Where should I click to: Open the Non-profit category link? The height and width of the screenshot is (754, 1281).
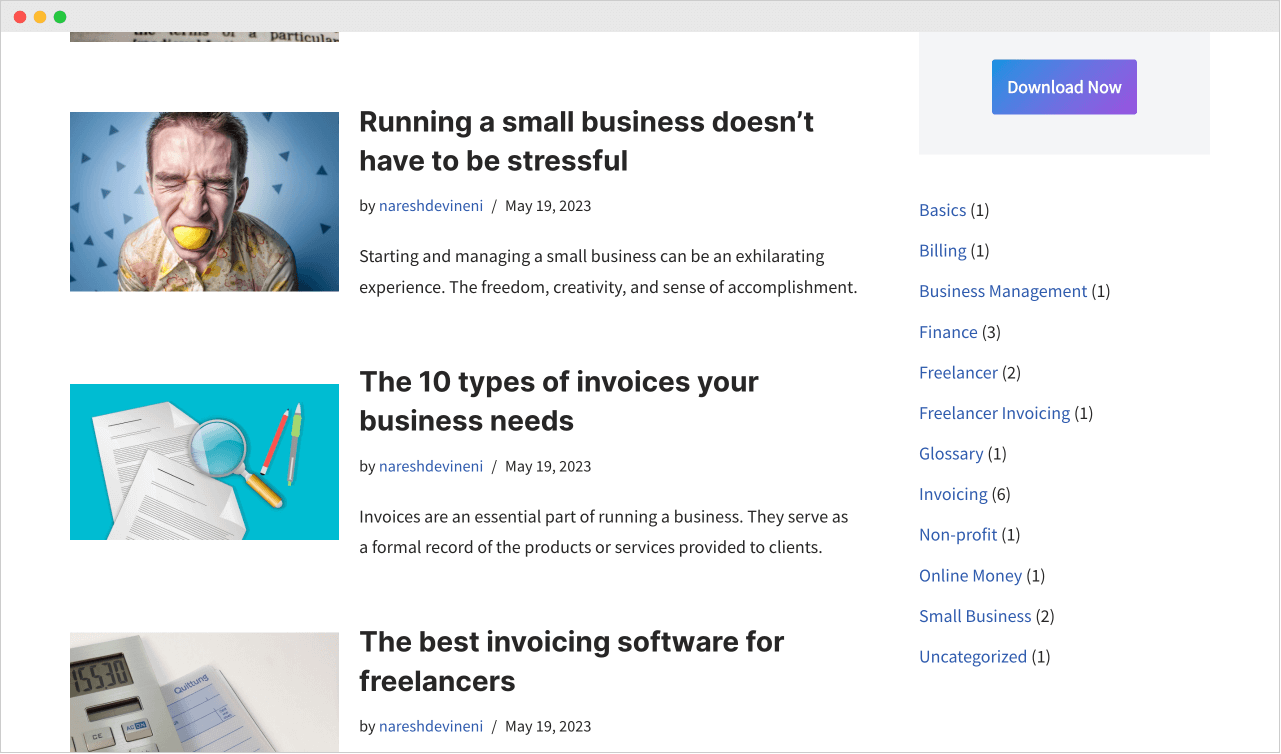(x=958, y=534)
